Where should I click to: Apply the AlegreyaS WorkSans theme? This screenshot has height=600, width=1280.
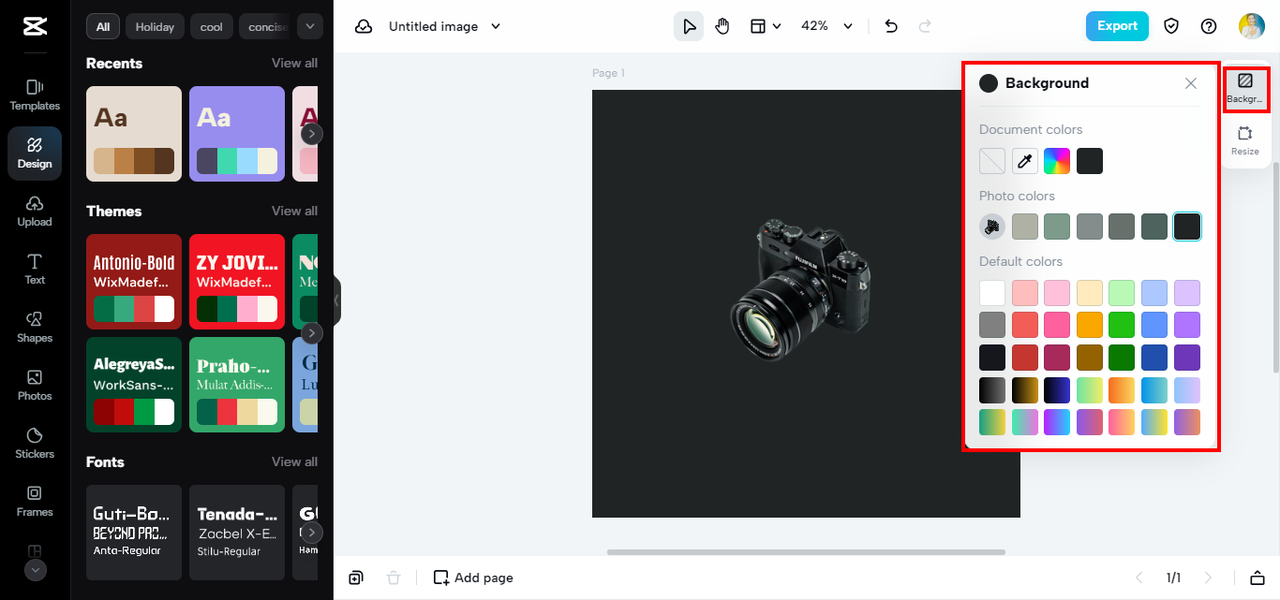coord(134,385)
